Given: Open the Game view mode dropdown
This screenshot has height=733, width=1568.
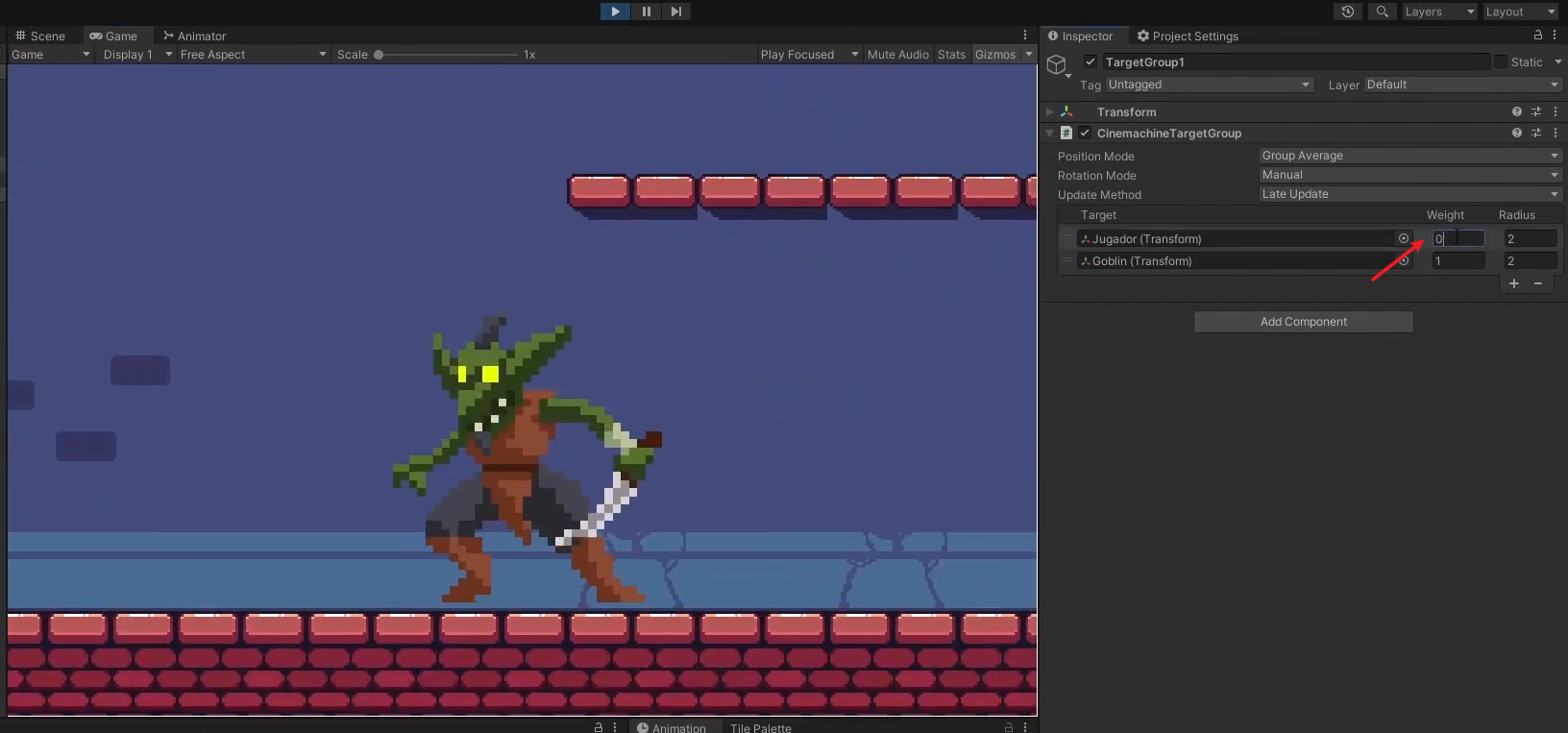Looking at the screenshot, I should coord(51,55).
